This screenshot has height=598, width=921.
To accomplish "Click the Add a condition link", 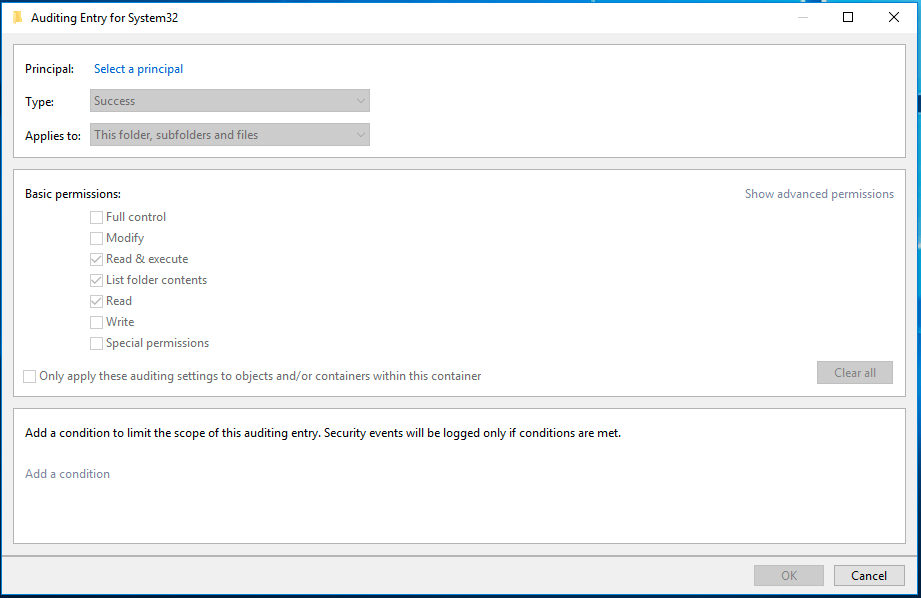I will (68, 473).
